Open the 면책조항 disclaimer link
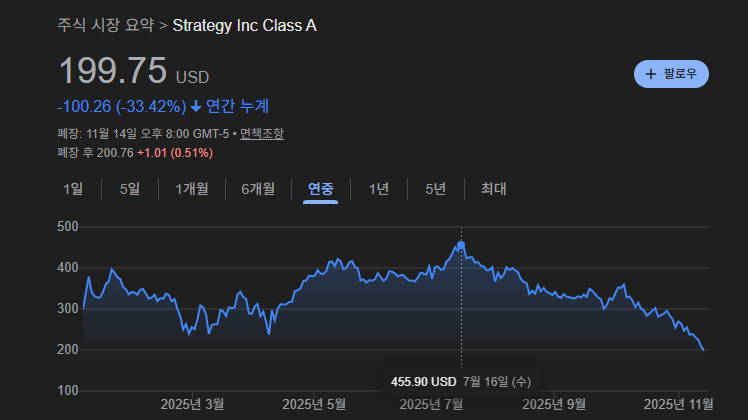Viewport: 748px width, 420px height. point(261,133)
